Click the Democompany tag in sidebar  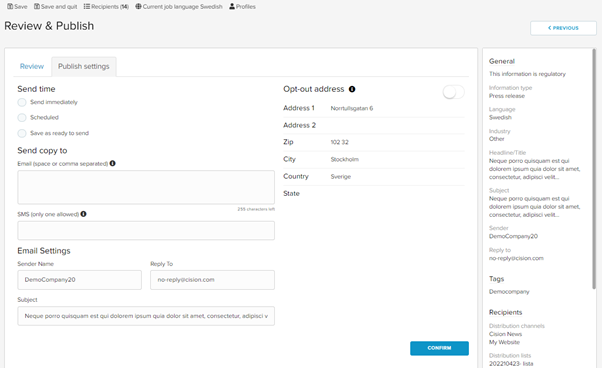coord(509,292)
